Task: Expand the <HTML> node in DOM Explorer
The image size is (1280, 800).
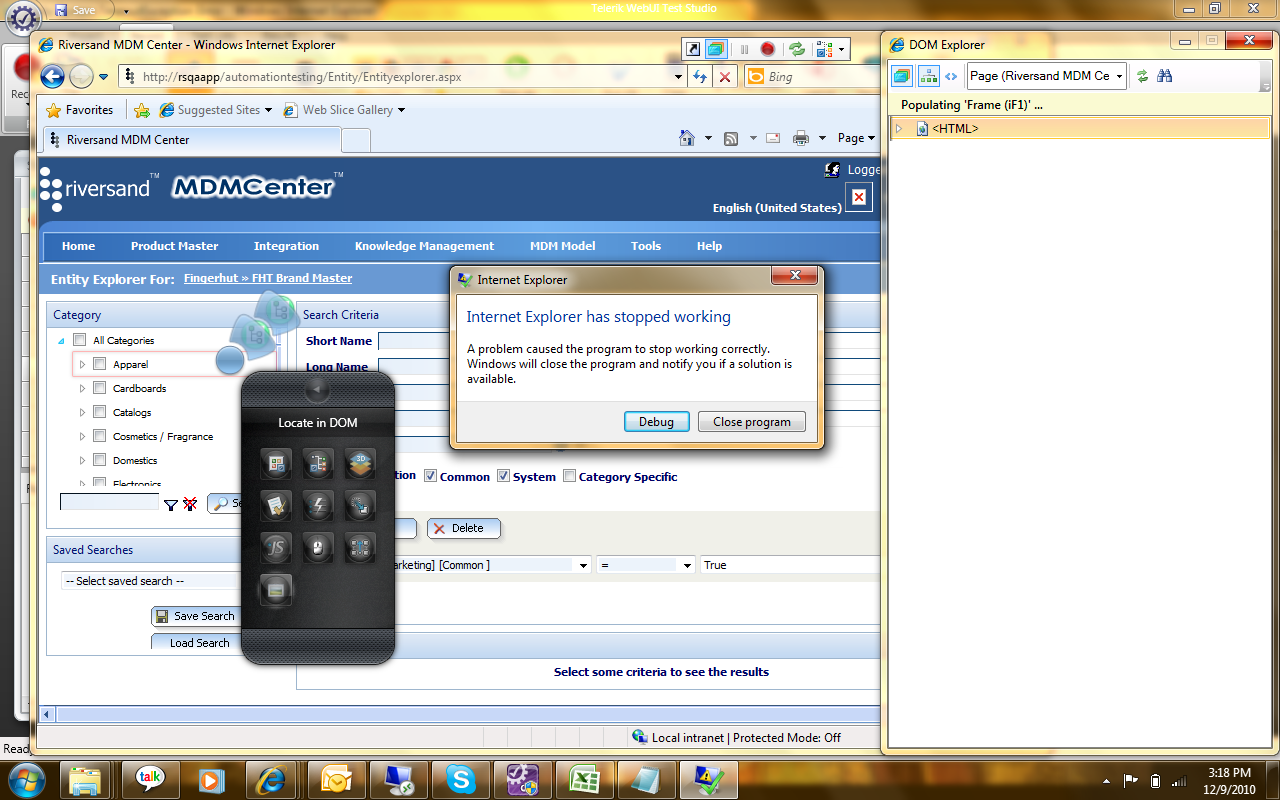Action: [x=899, y=129]
